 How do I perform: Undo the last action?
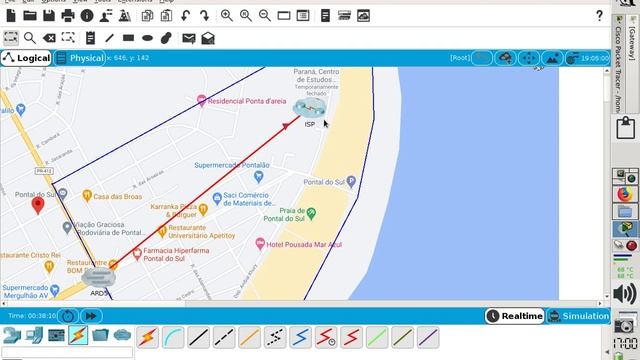coord(185,16)
